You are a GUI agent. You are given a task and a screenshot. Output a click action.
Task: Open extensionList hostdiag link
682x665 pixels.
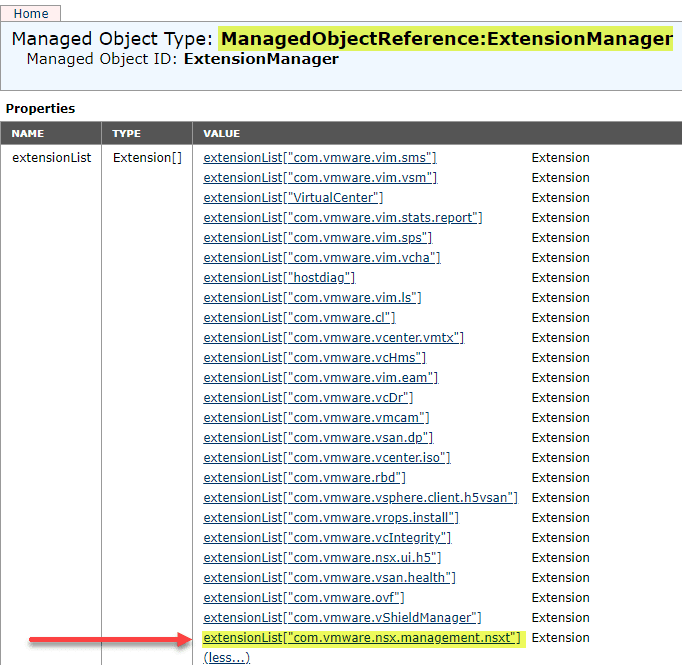pos(279,277)
